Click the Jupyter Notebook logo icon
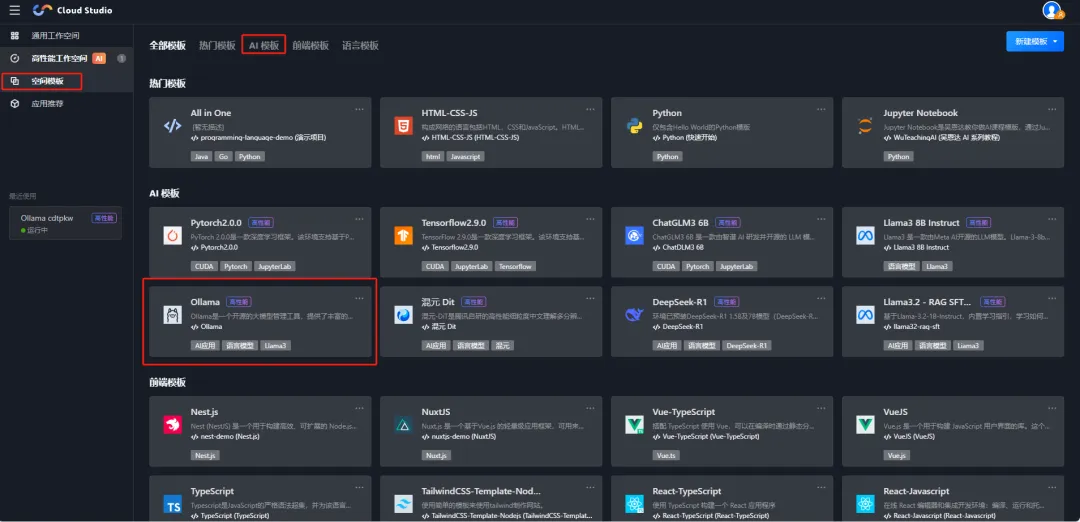The height and width of the screenshot is (522, 1080). [x=865, y=125]
